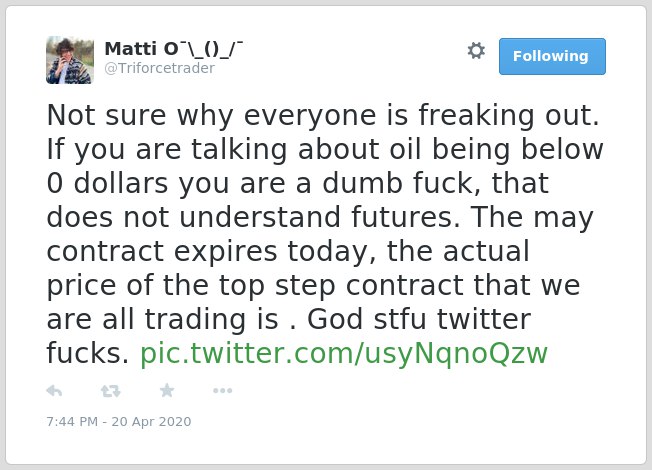Open the Matti O display name profile
Screen dimensions: 652x470
coord(173,49)
